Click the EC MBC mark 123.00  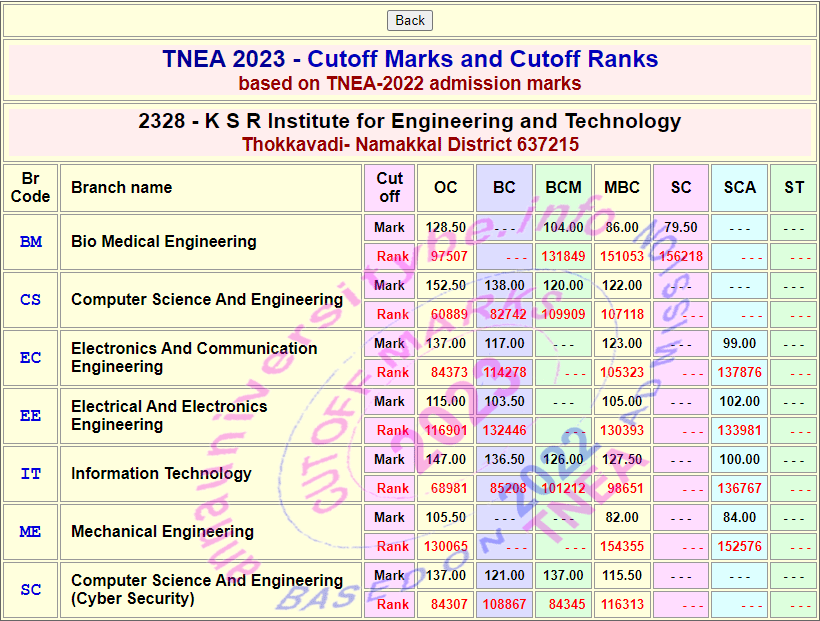pos(622,344)
